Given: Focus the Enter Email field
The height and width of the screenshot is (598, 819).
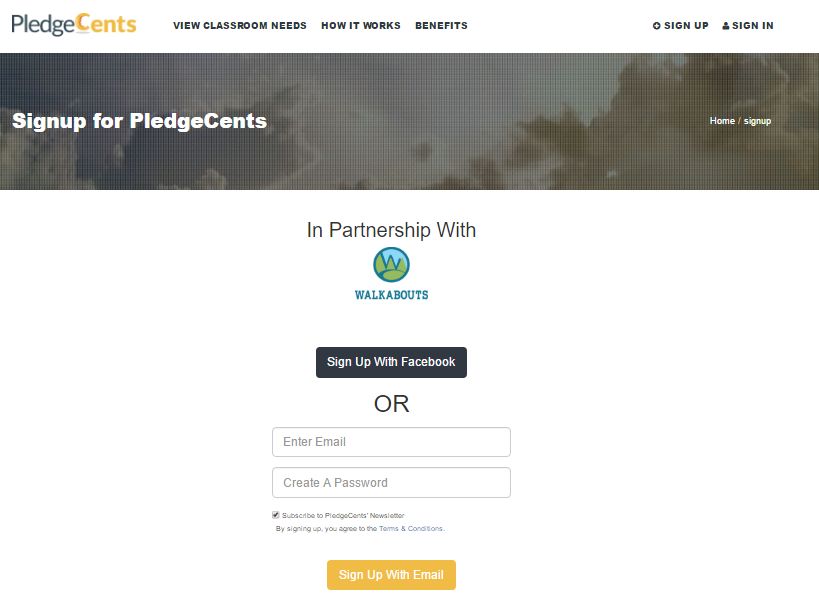Looking at the screenshot, I should click(391, 442).
